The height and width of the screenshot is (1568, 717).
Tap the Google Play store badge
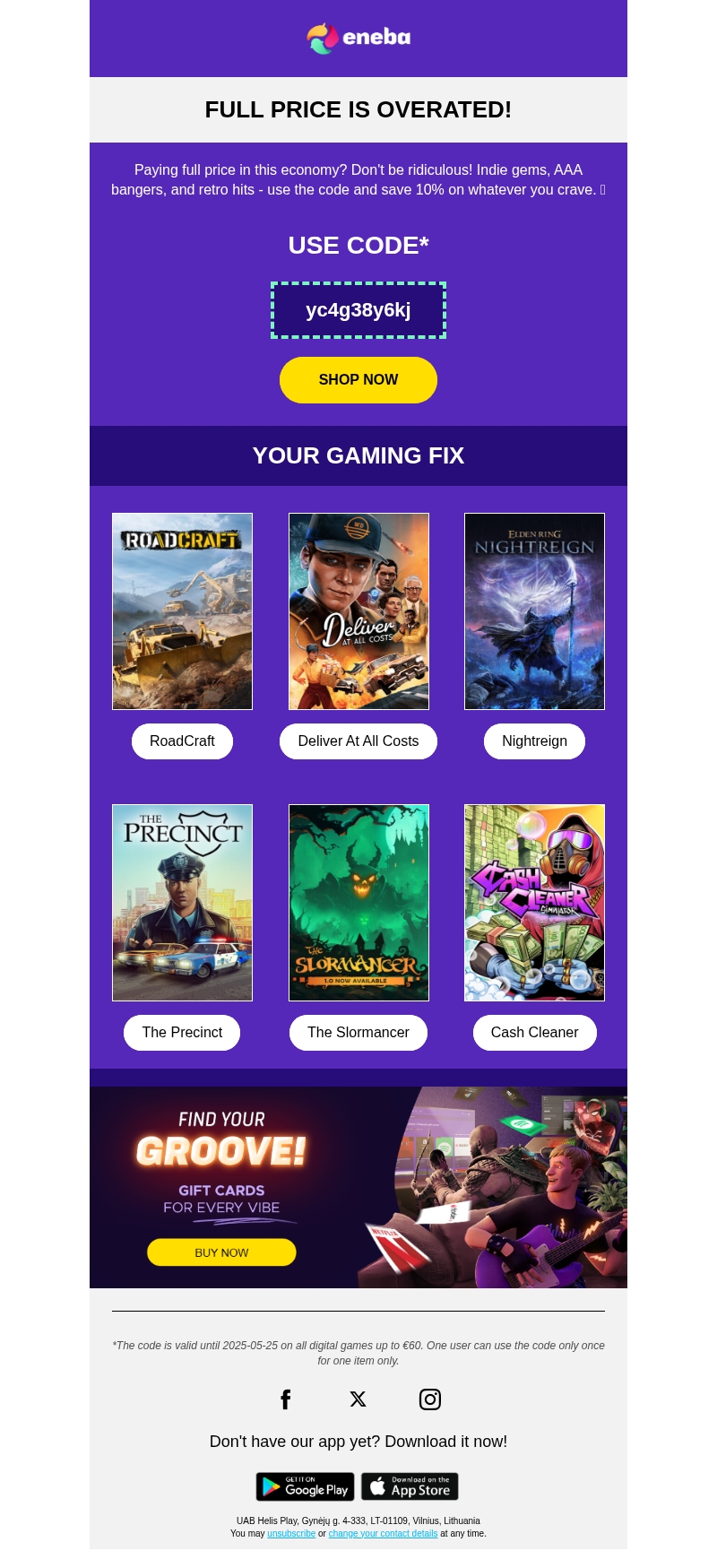[306, 1486]
